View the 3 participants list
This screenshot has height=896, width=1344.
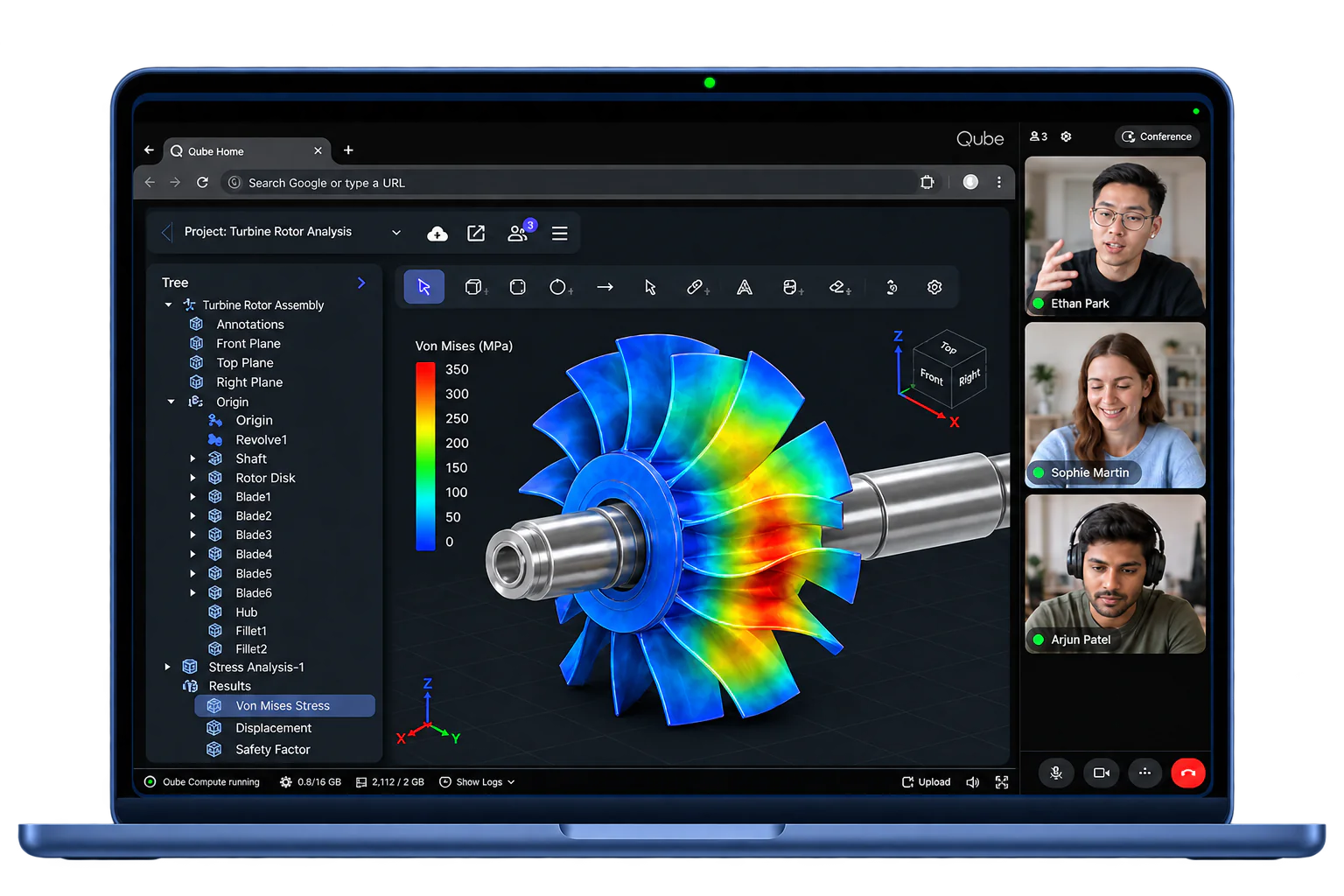pos(1039,136)
